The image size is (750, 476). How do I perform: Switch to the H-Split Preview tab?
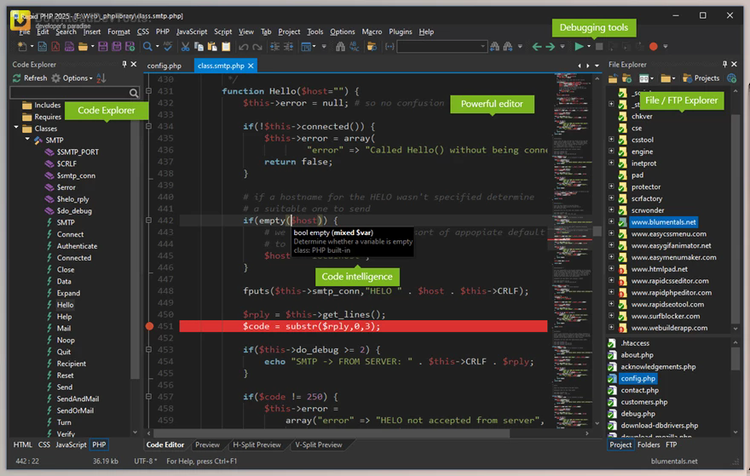(257, 445)
